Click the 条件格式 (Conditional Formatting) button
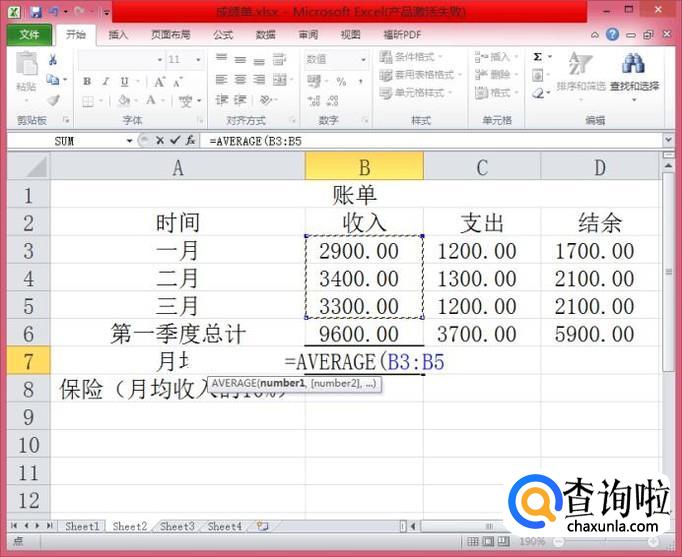This screenshot has width=682, height=557. [x=416, y=57]
